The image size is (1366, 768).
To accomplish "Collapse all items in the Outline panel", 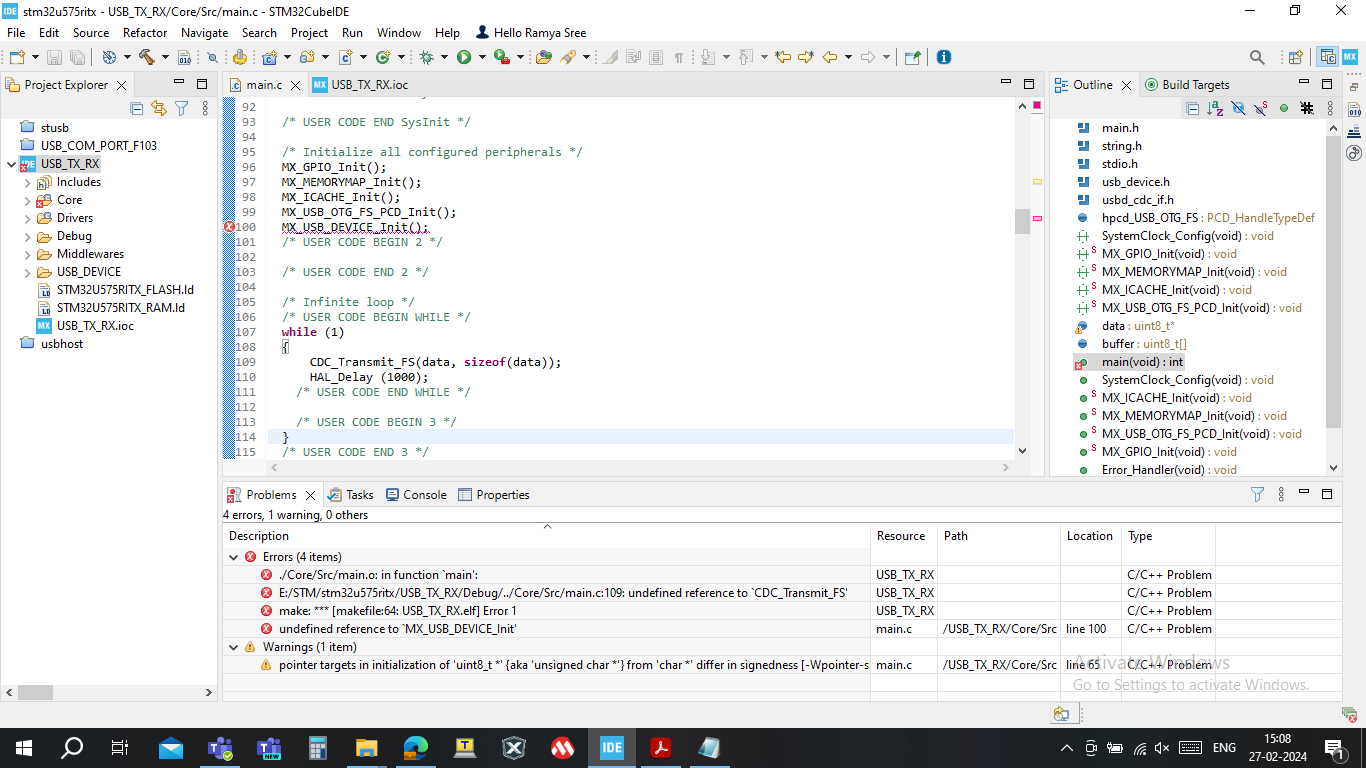I will coord(1192,108).
